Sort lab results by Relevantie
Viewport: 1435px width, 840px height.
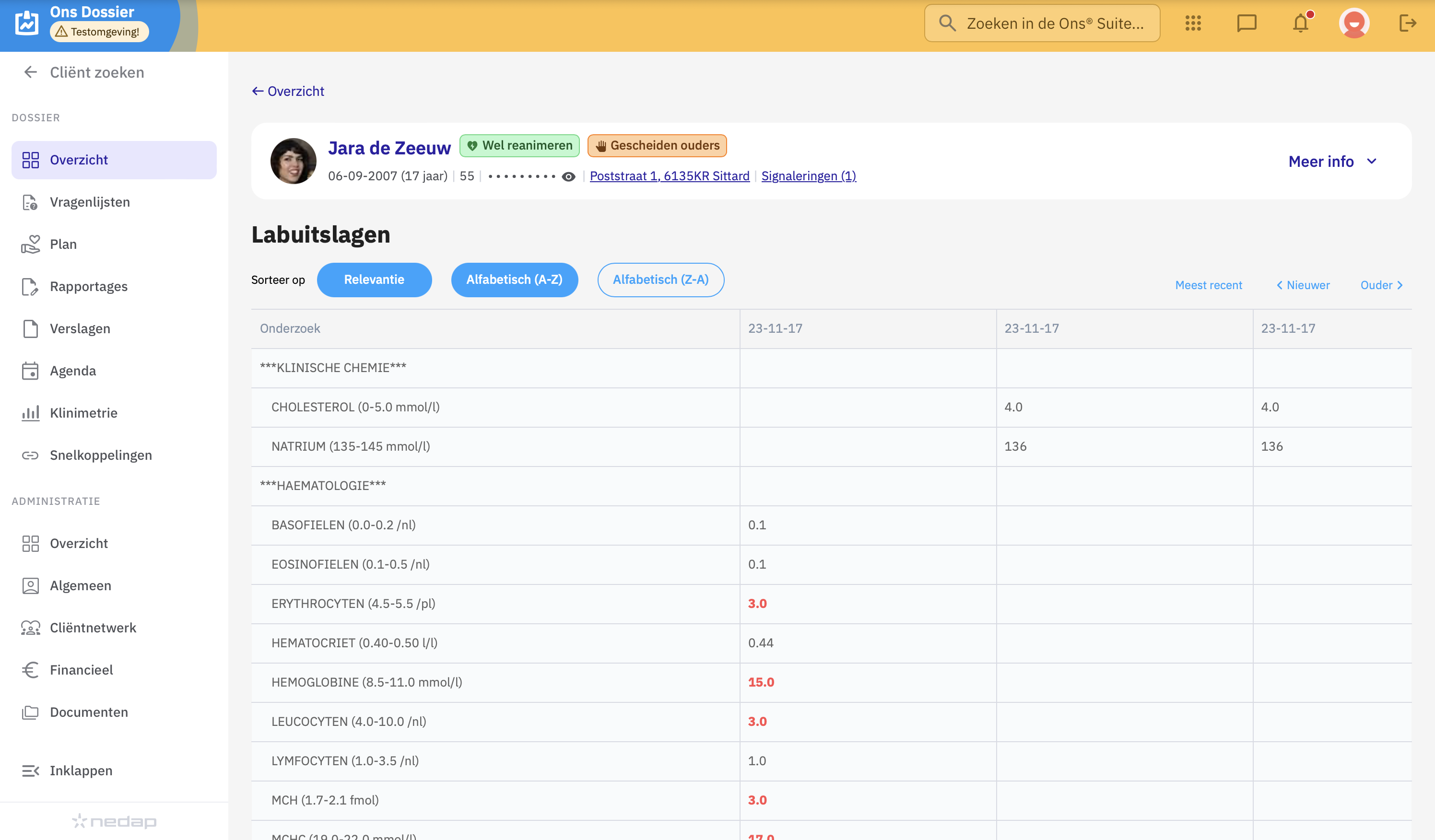pyautogui.click(x=374, y=280)
